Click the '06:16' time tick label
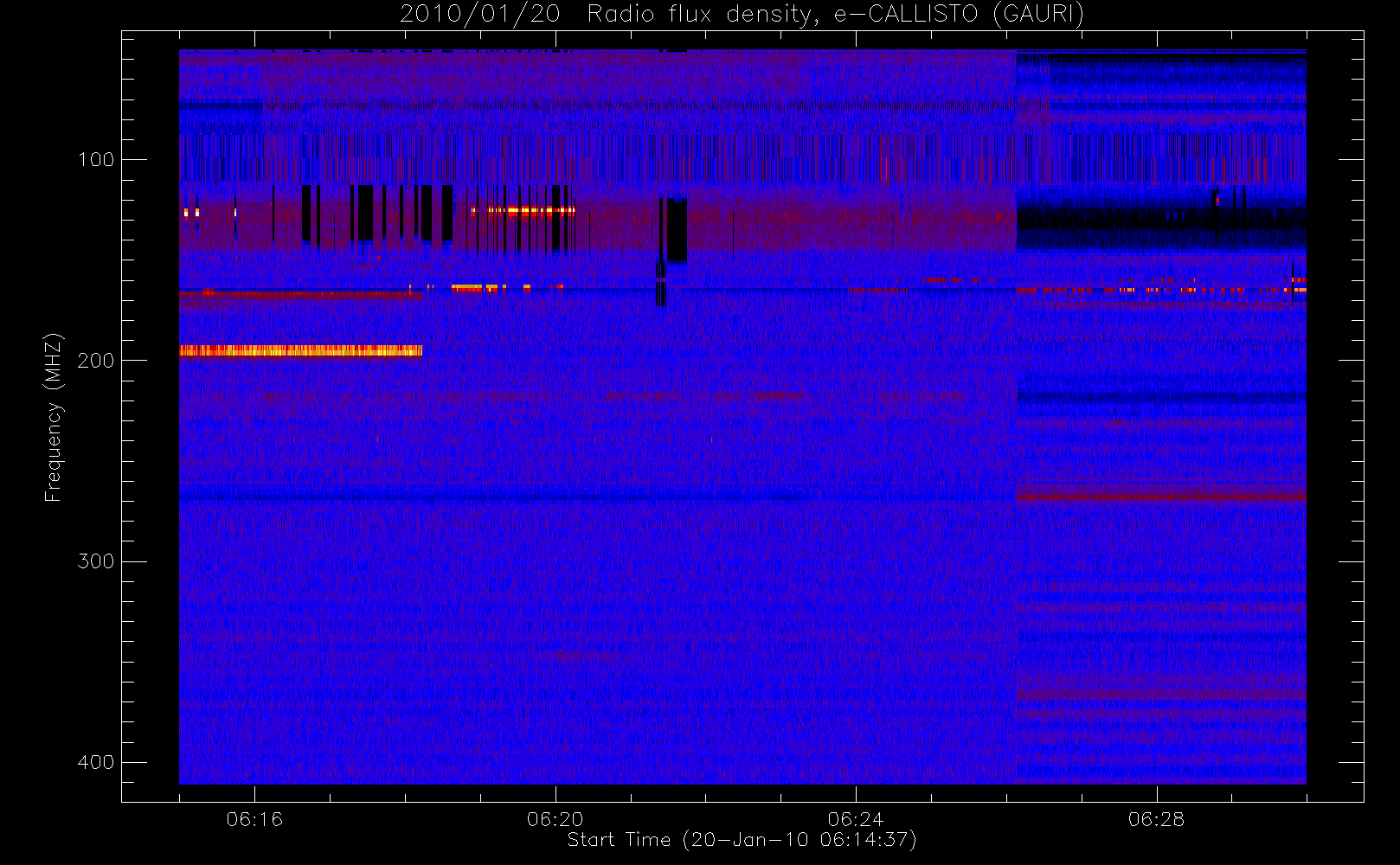This screenshot has width=1400, height=865. point(254,819)
